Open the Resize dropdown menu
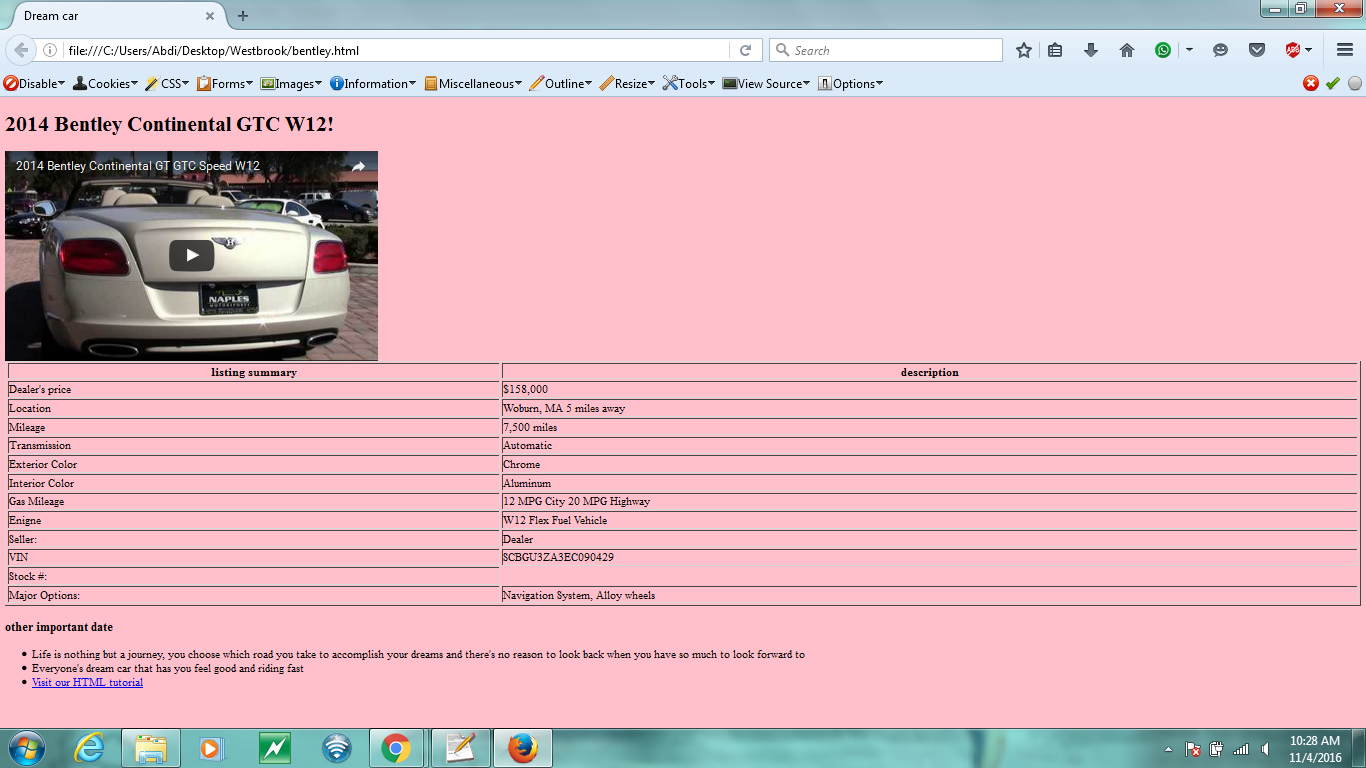Viewport: 1366px width, 768px height. tap(627, 84)
